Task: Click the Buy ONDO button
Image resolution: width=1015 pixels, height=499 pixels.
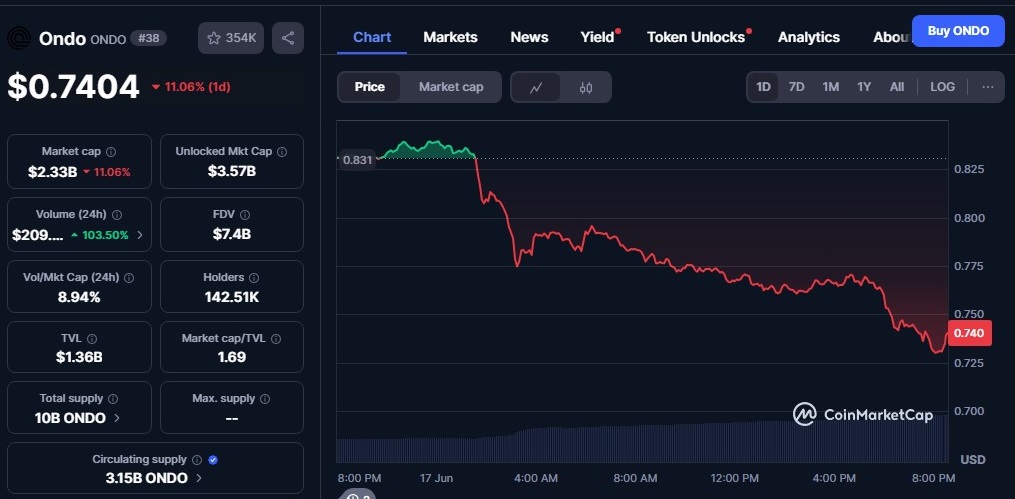Action: [x=958, y=31]
